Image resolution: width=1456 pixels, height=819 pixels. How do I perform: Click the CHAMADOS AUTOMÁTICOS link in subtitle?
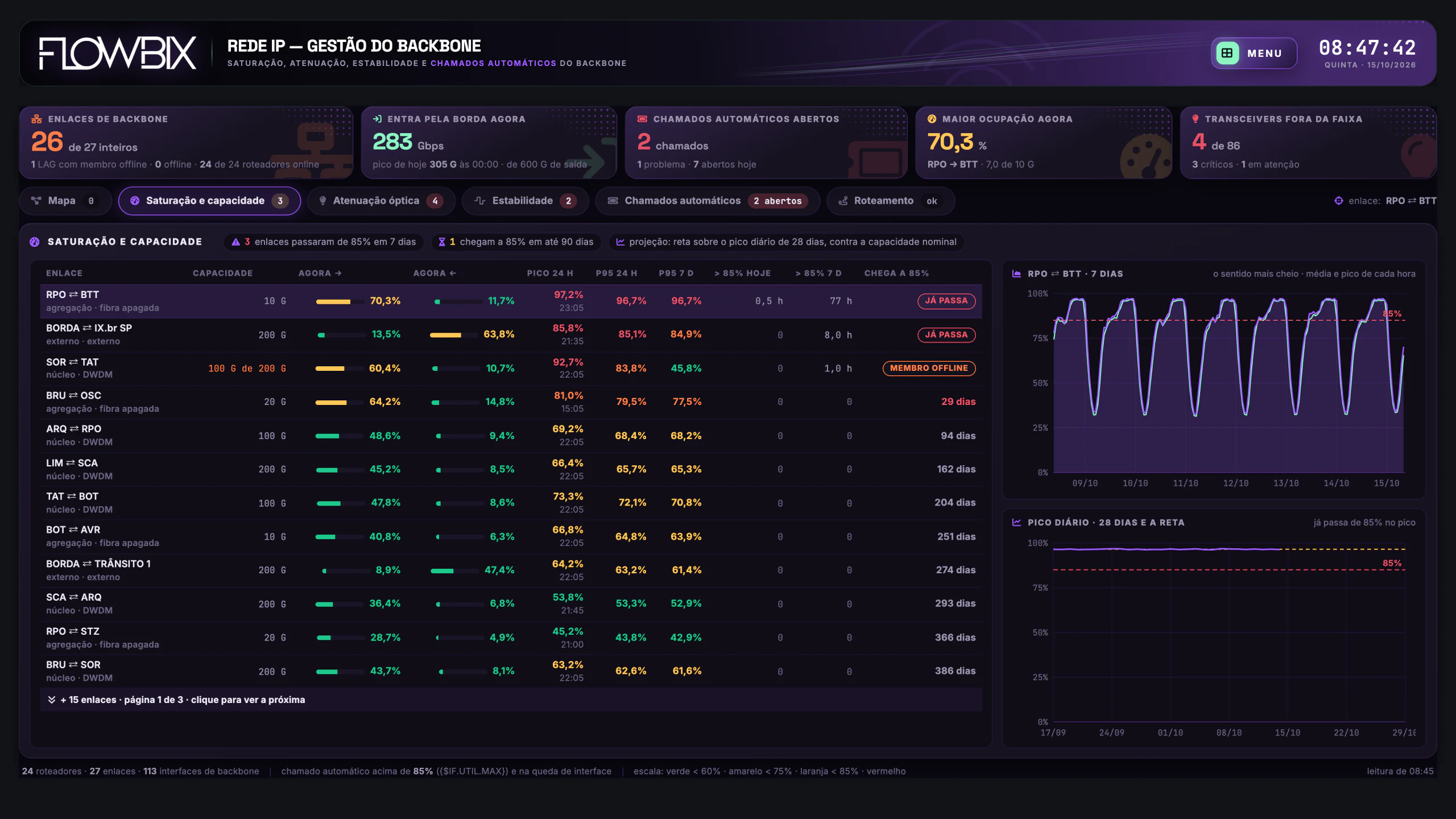point(493,63)
